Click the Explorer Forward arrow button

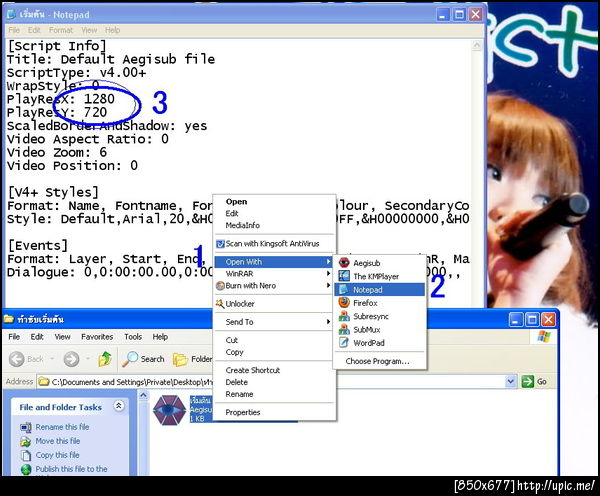72,359
